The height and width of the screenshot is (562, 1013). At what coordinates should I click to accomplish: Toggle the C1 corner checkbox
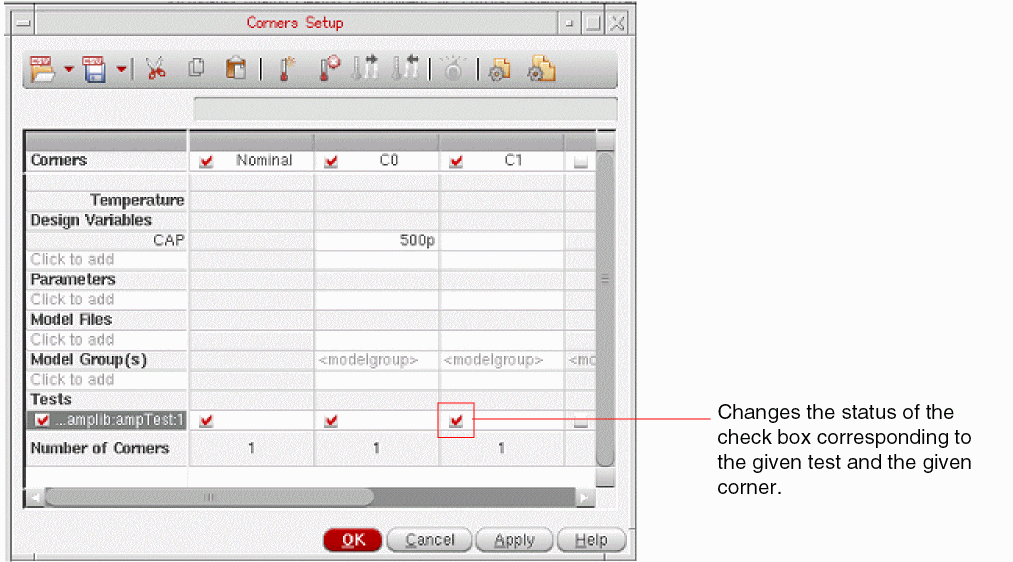[456, 161]
